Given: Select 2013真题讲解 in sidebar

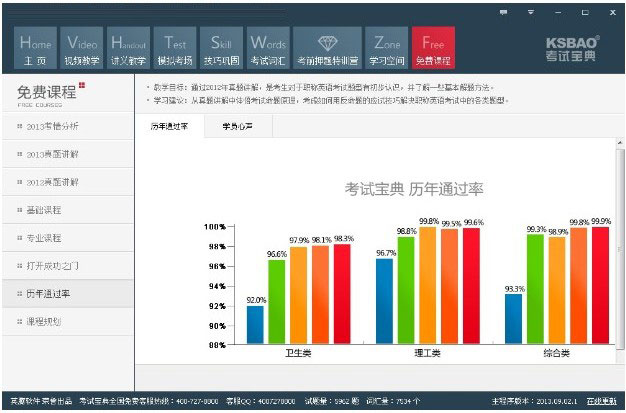Looking at the screenshot, I should 68,154.
